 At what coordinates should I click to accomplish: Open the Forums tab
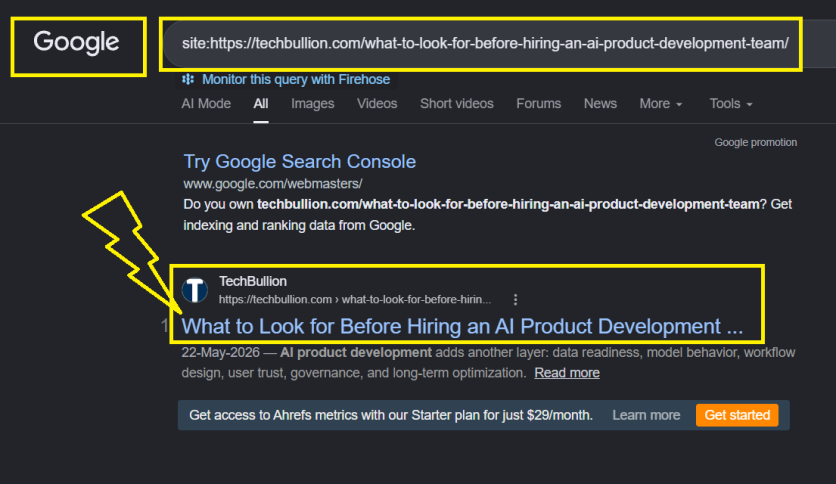point(538,103)
